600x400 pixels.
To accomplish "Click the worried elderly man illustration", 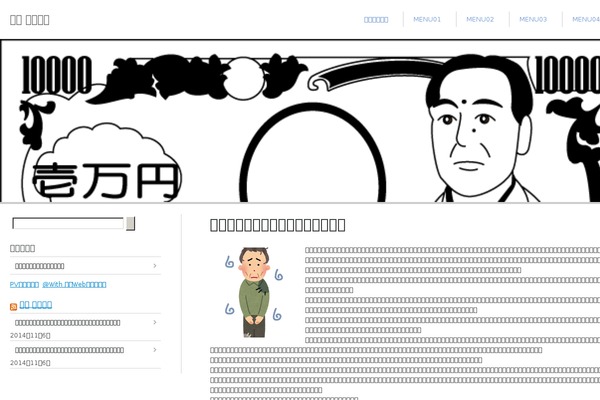I will coord(253,292).
